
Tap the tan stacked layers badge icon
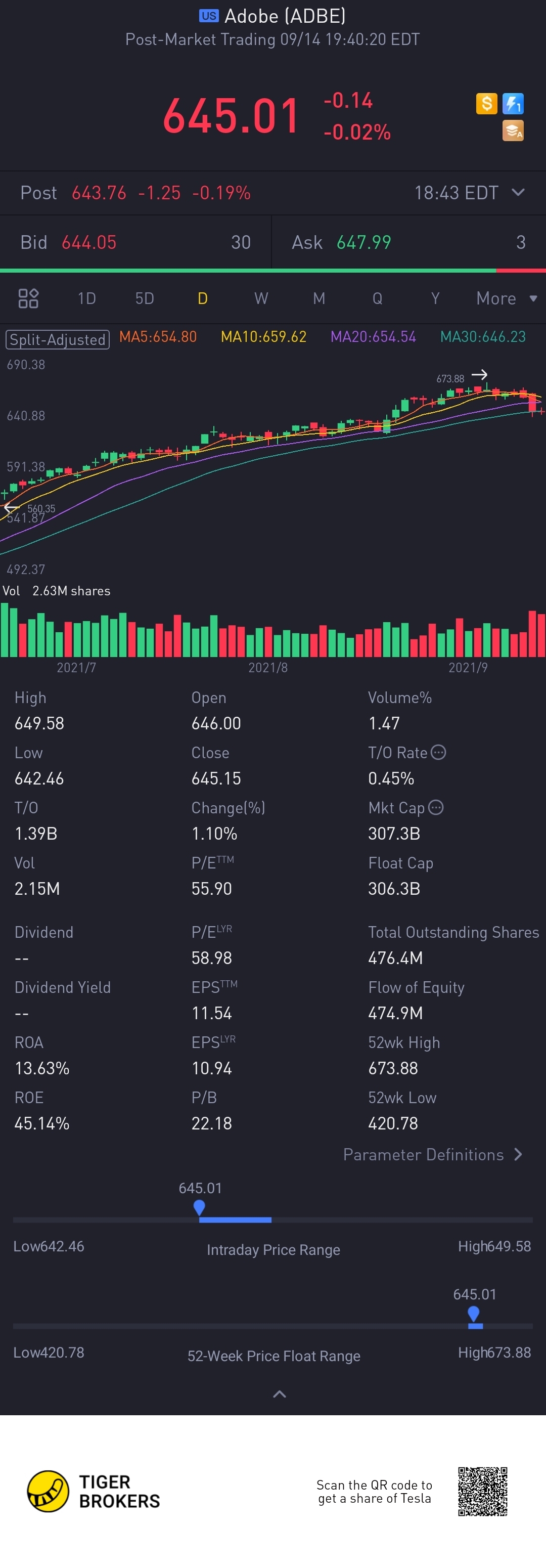[x=513, y=130]
